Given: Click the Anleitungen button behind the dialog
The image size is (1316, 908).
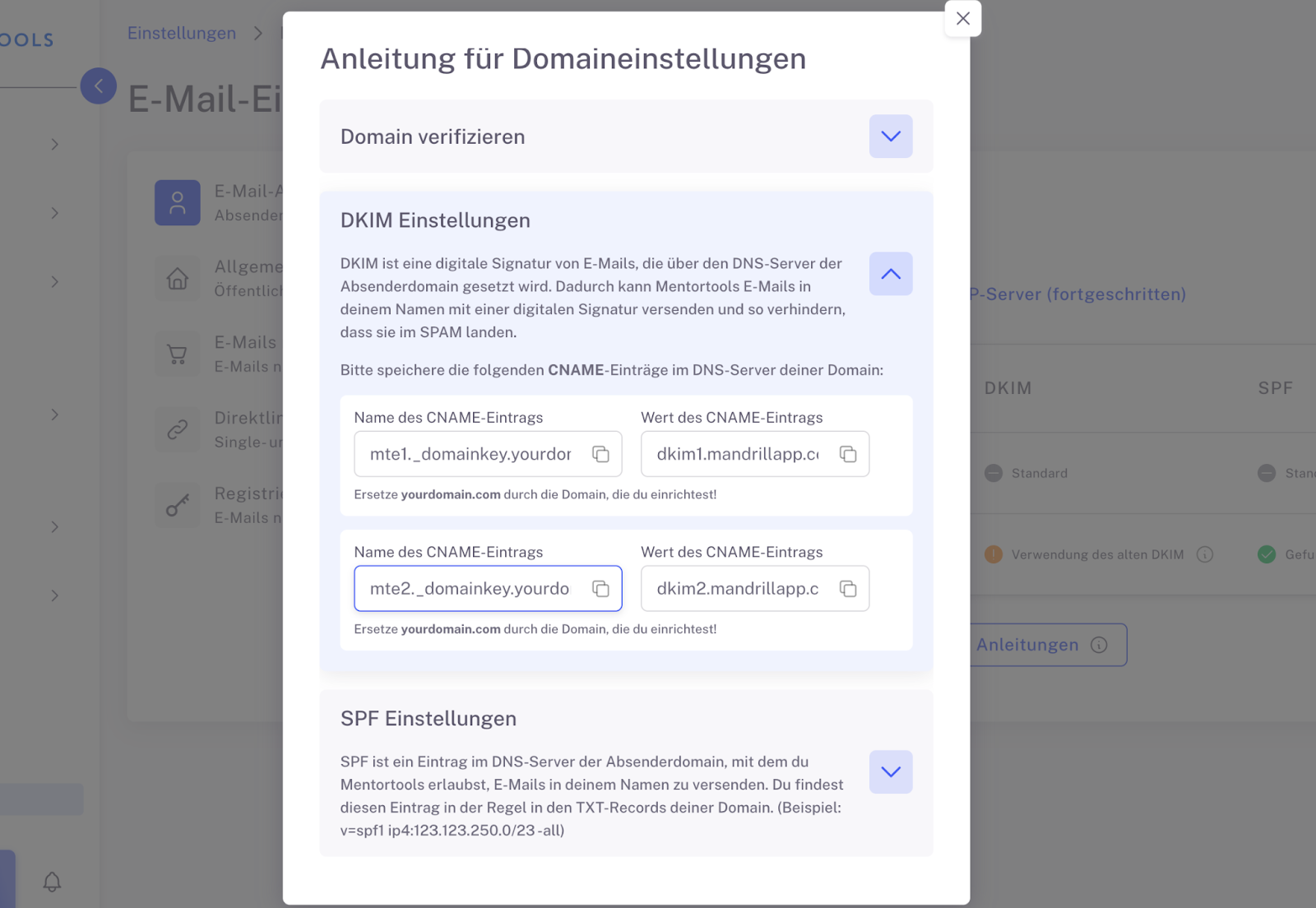Looking at the screenshot, I should [1048, 645].
